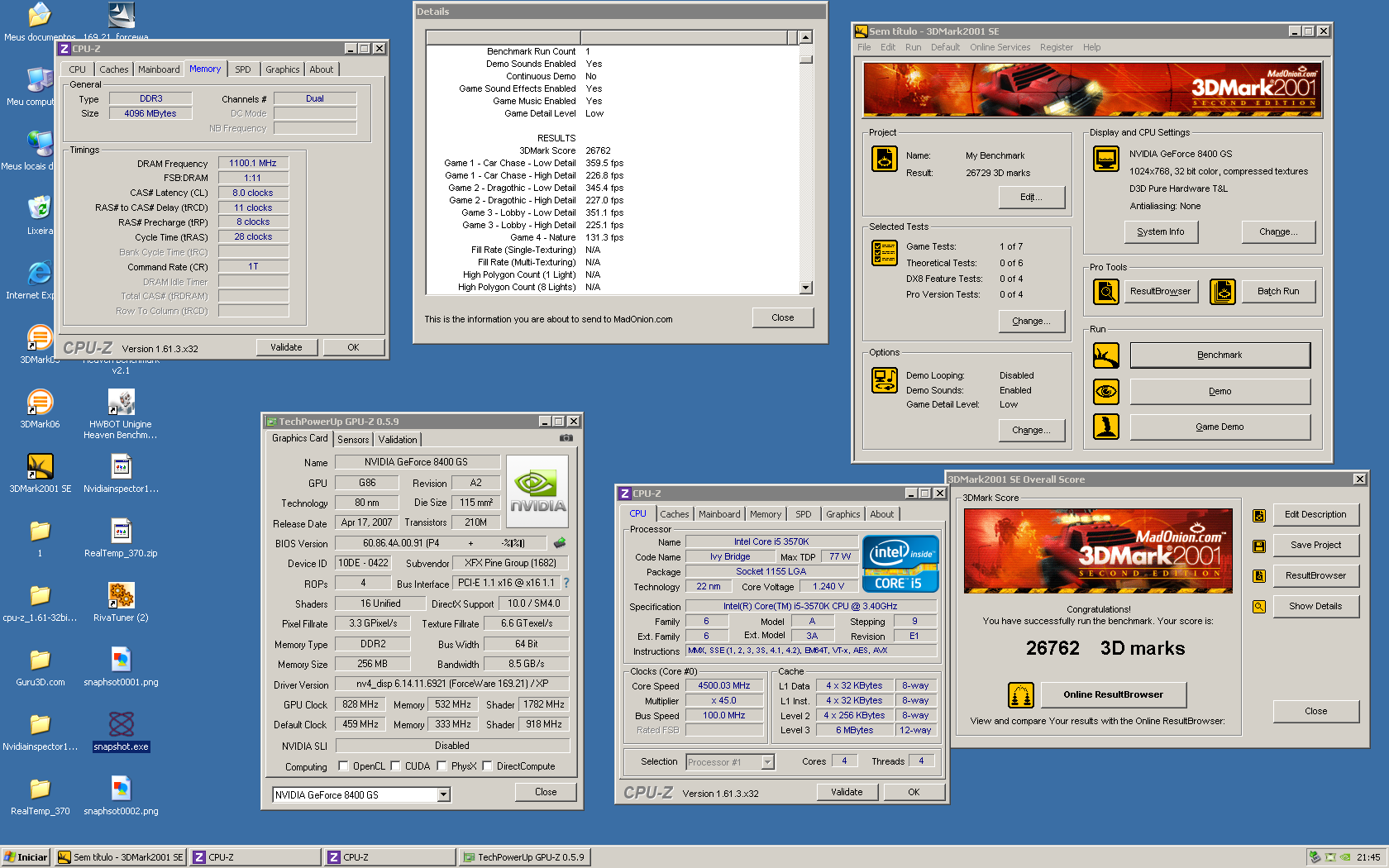The height and width of the screenshot is (868, 1389).
Task: Open Caches tab in the lower CPU-Z window
Action: 674,514
